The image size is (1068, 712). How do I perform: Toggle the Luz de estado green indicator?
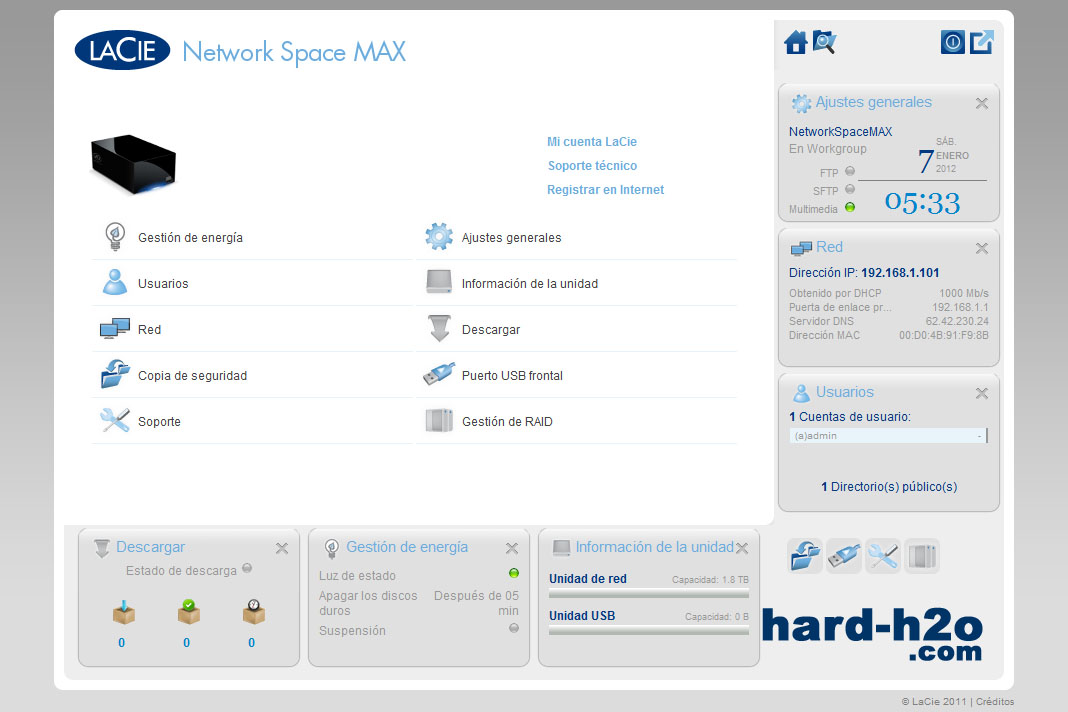514,573
